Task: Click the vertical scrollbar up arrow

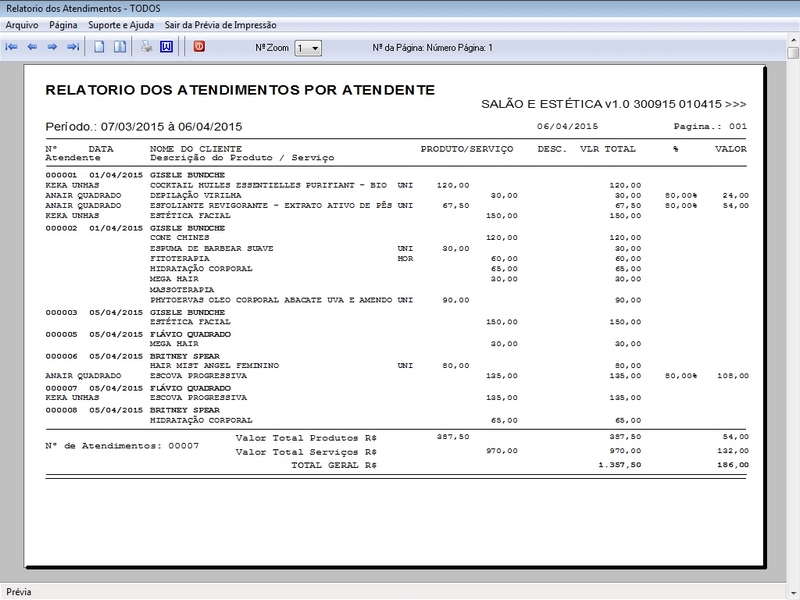Action: tap(792, 52)
